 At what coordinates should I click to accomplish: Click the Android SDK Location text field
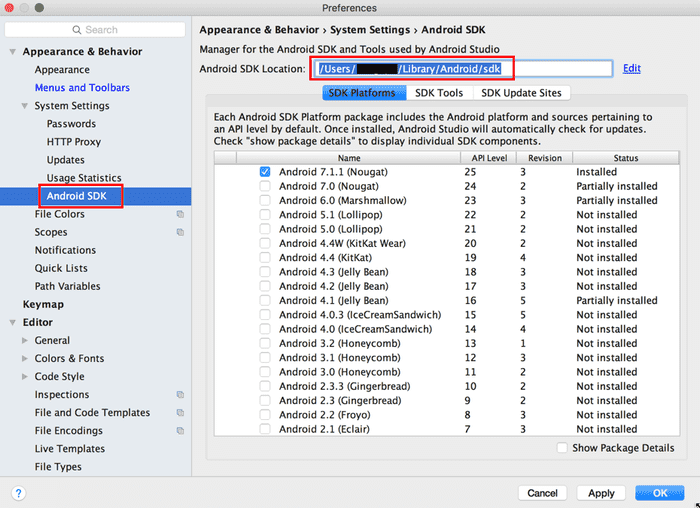461,68
